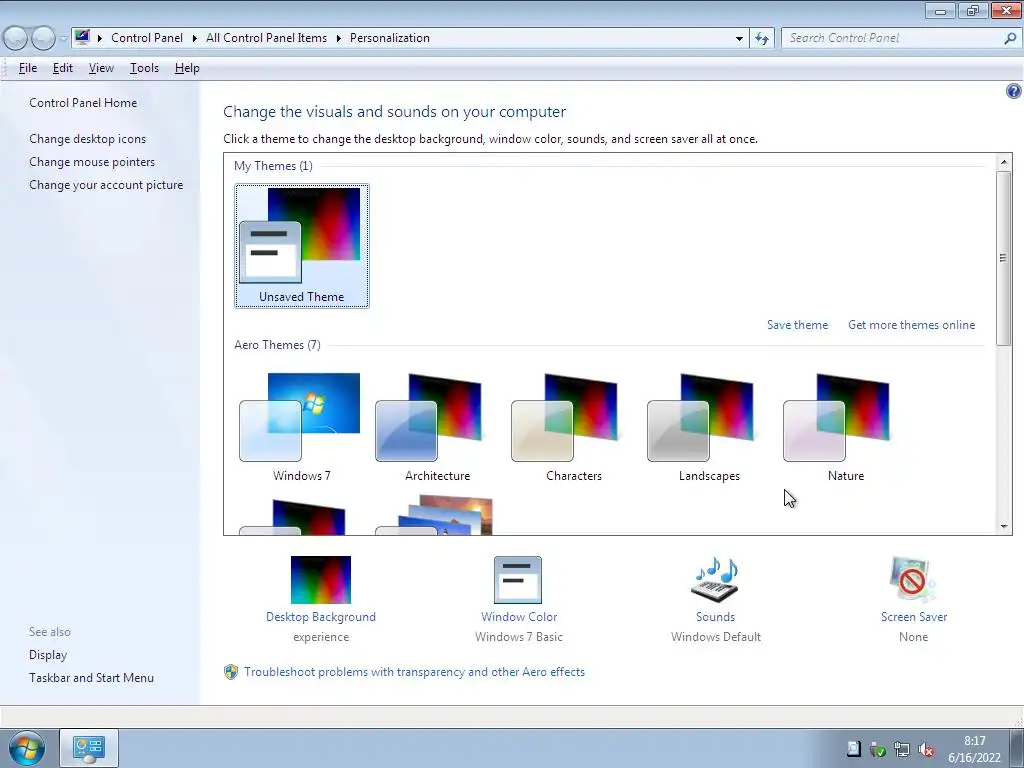
Task: Open Taskbar and Start Menu link
Action: point(91,677)
